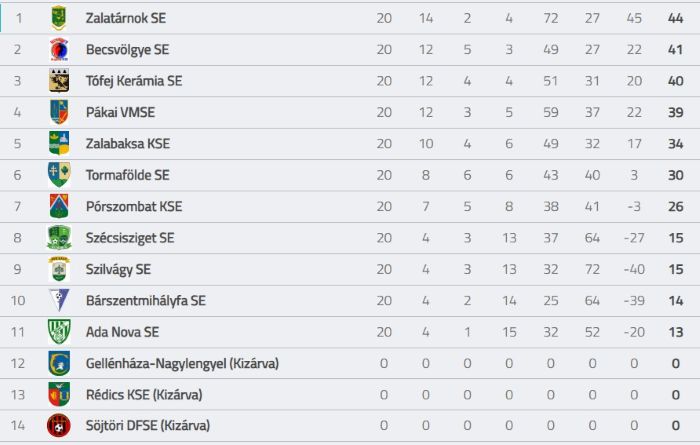Click the Ada Nova SE green-striped crest
Viewport: 700px width, 445px height.
click(x=59, y=332)
